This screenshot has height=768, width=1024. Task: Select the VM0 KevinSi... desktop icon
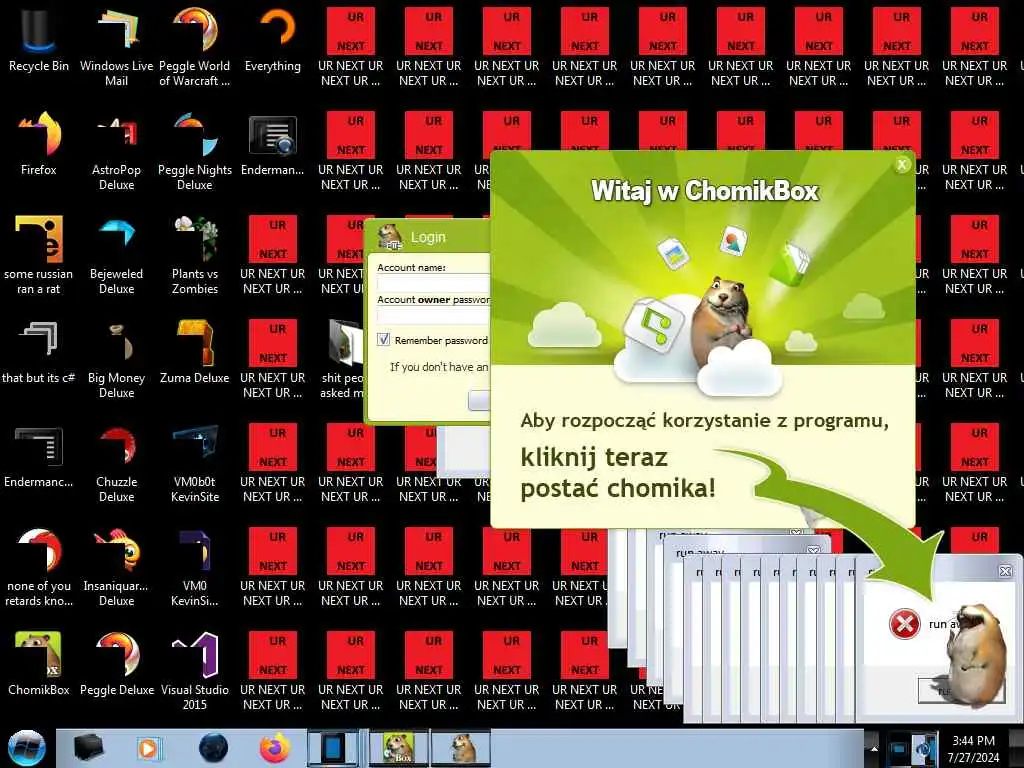(x=195, y=567)
